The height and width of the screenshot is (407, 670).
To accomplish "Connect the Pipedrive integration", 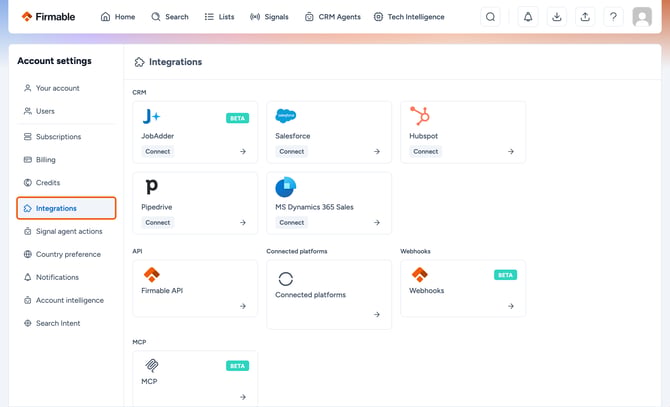I will coord(158,223).
